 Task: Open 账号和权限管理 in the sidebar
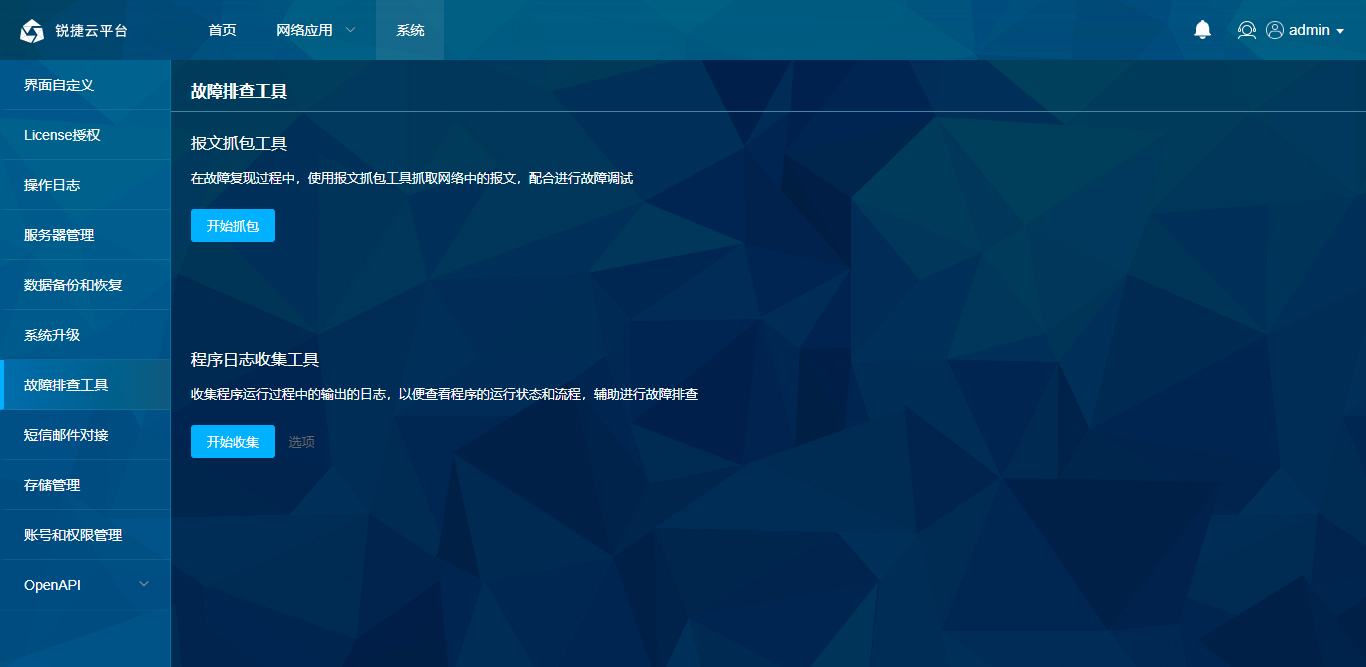tap(73, 535)
